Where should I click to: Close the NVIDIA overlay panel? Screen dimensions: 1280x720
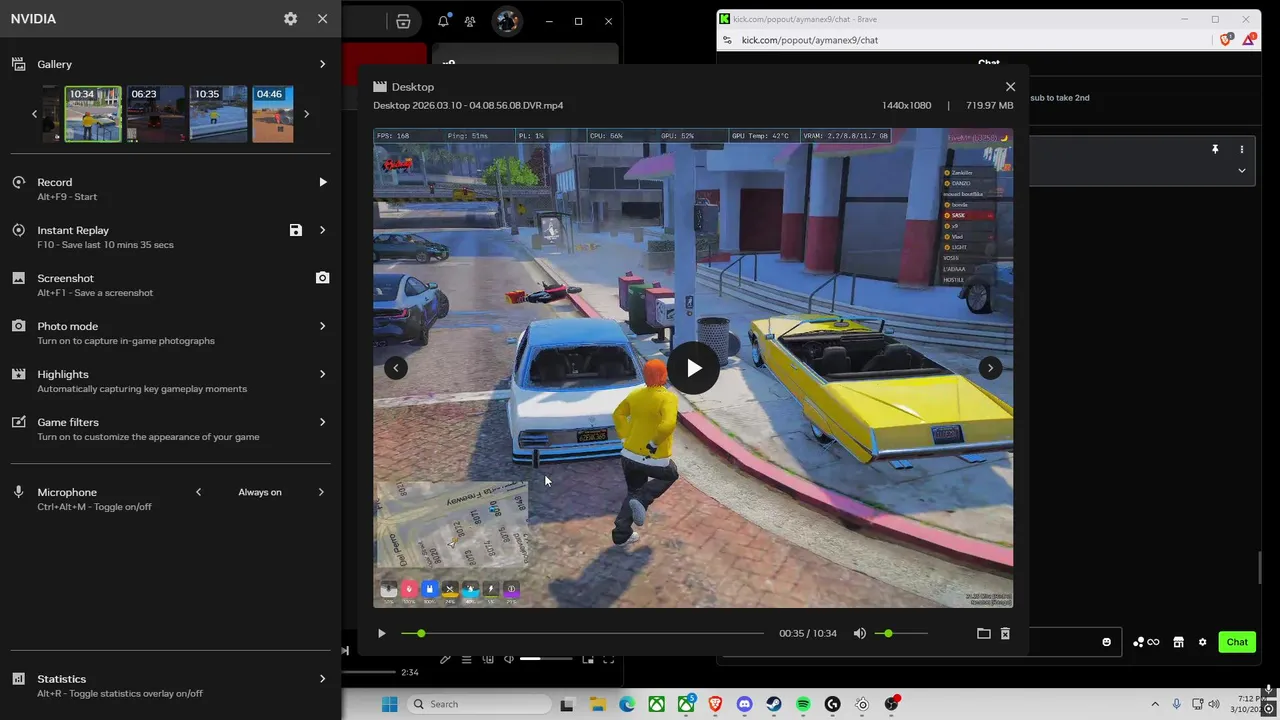coord(322,19)
